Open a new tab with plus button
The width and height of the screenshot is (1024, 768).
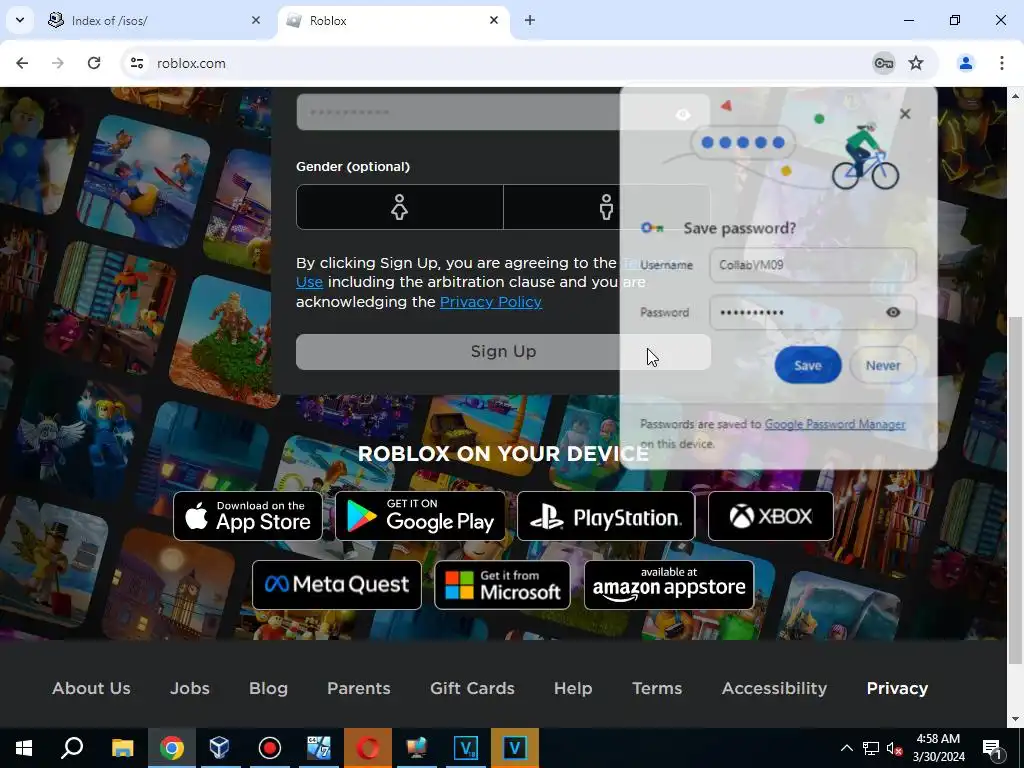pos(530,20)
